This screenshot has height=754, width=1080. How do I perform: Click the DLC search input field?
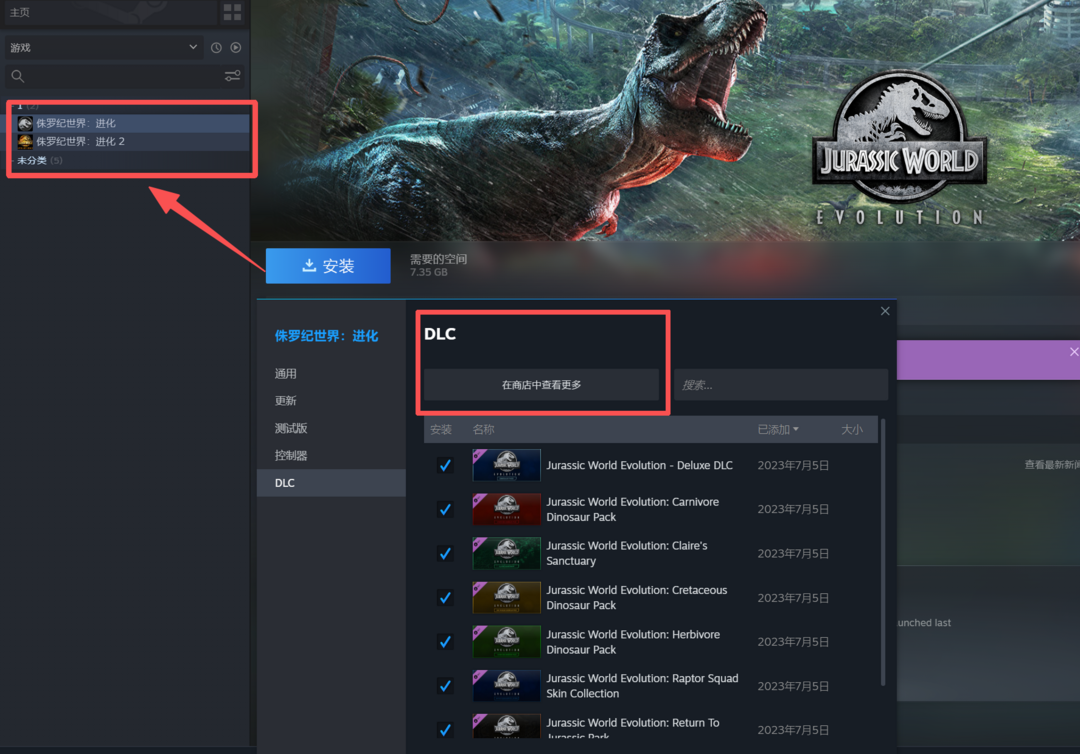pyautogui.click(x=780, y=385)
